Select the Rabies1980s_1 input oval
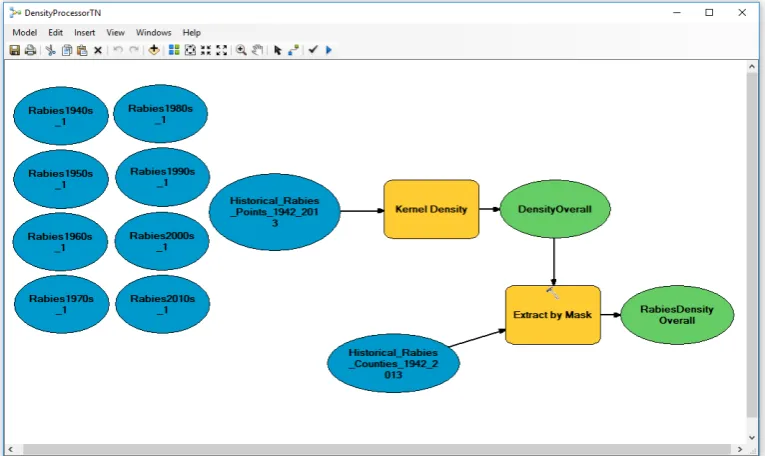Image resolution: width=765 pixels, height=456 pixels. tap(161, 114)
